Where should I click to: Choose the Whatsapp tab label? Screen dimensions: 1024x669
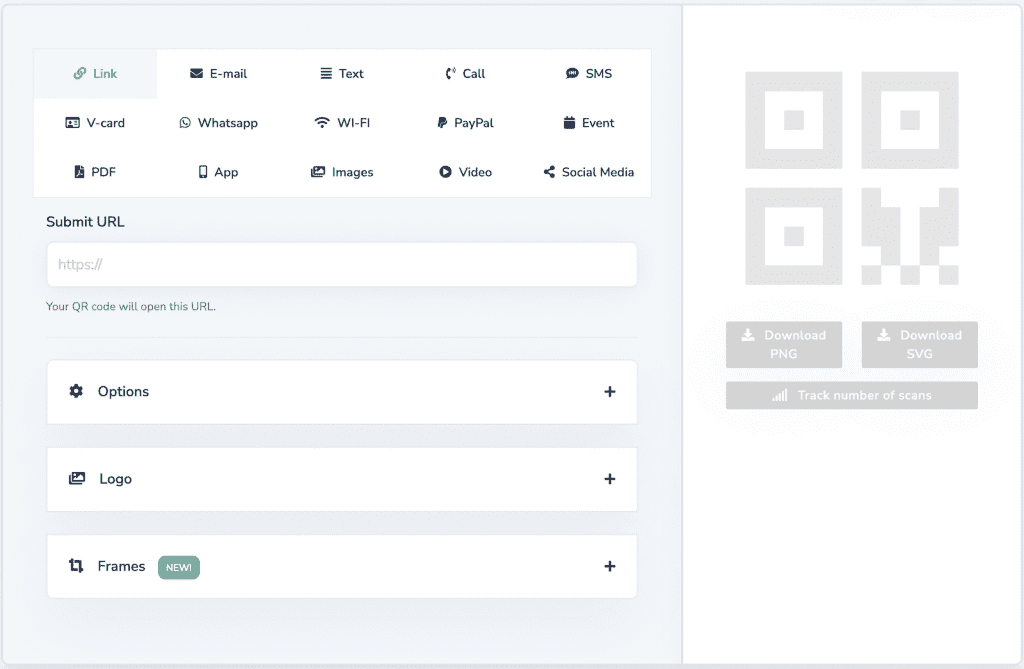pos(228,123)
